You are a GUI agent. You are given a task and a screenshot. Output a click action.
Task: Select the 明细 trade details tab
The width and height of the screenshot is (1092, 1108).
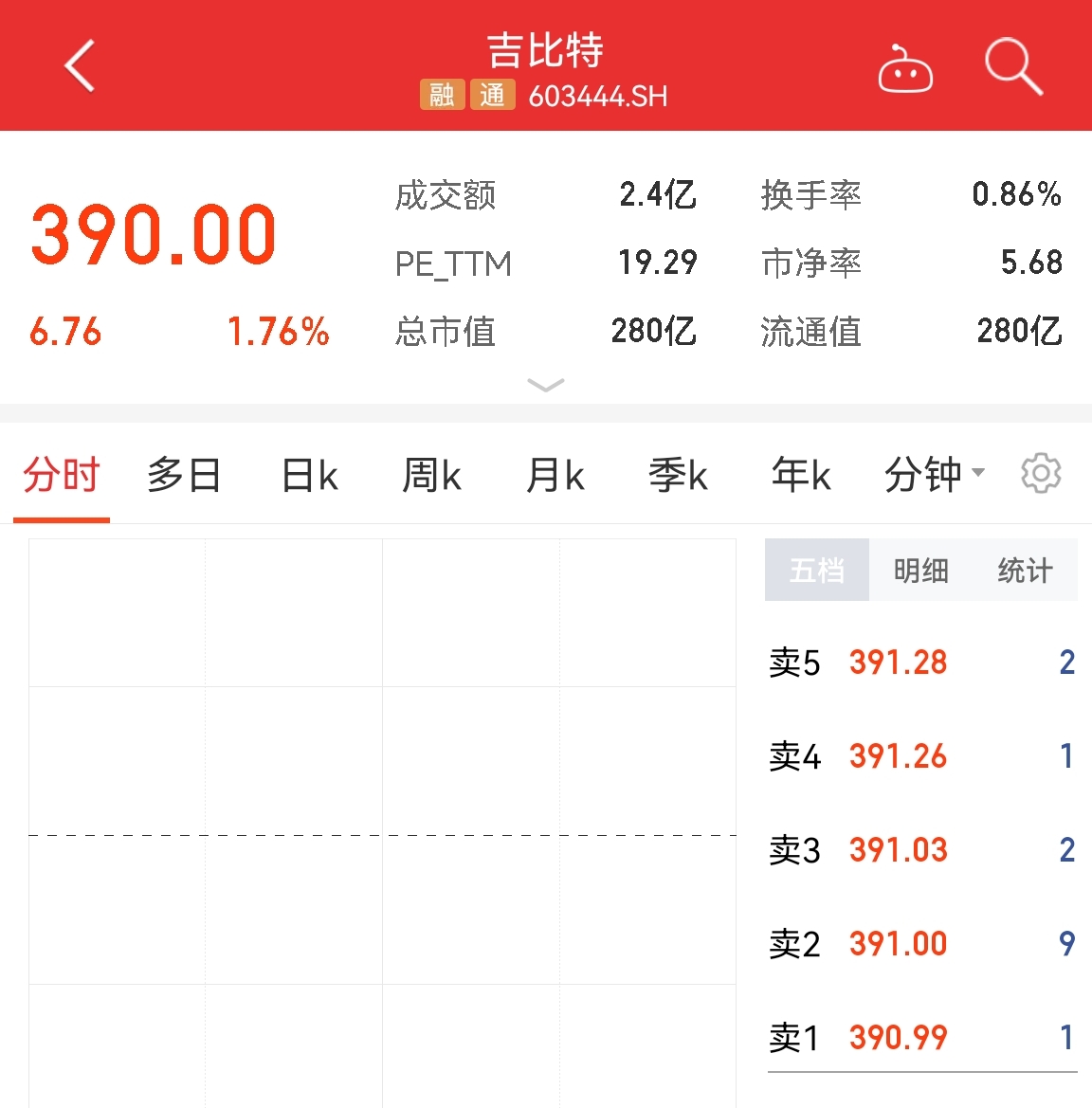pos(921,570)
